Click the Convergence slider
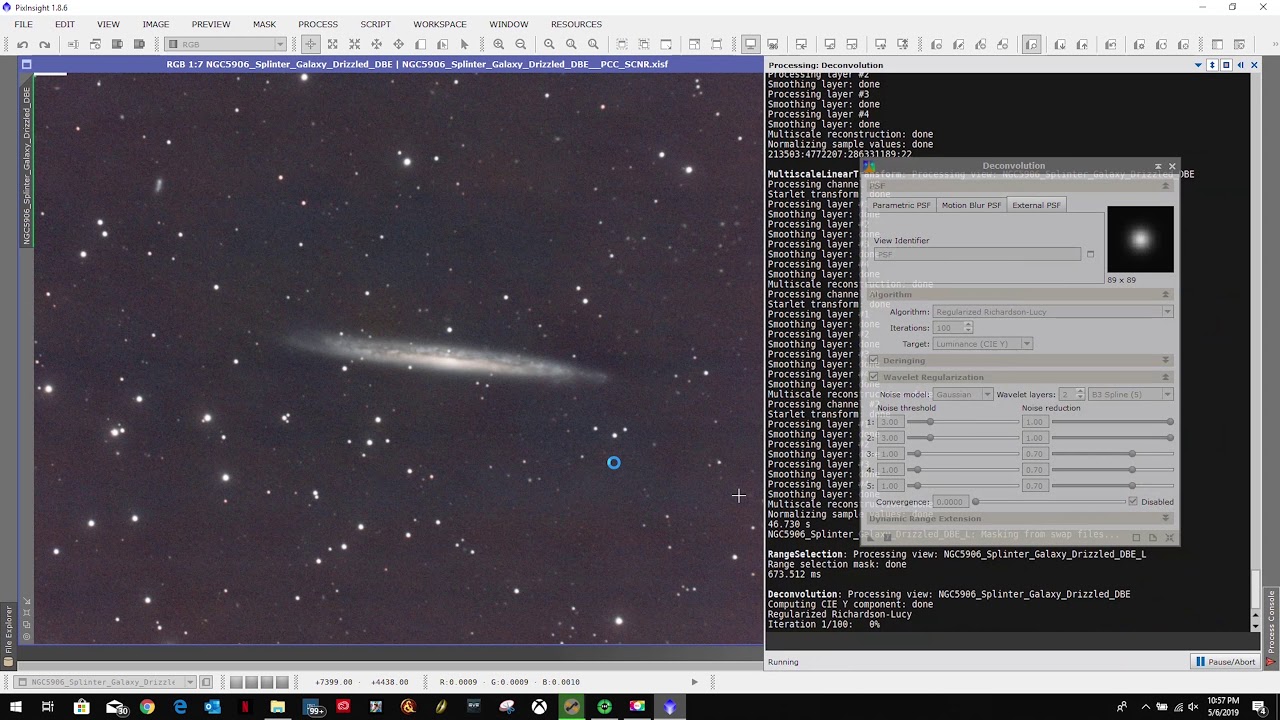Image resolution: width=1280 pixels, height=720 pixels. (1048, 502)
